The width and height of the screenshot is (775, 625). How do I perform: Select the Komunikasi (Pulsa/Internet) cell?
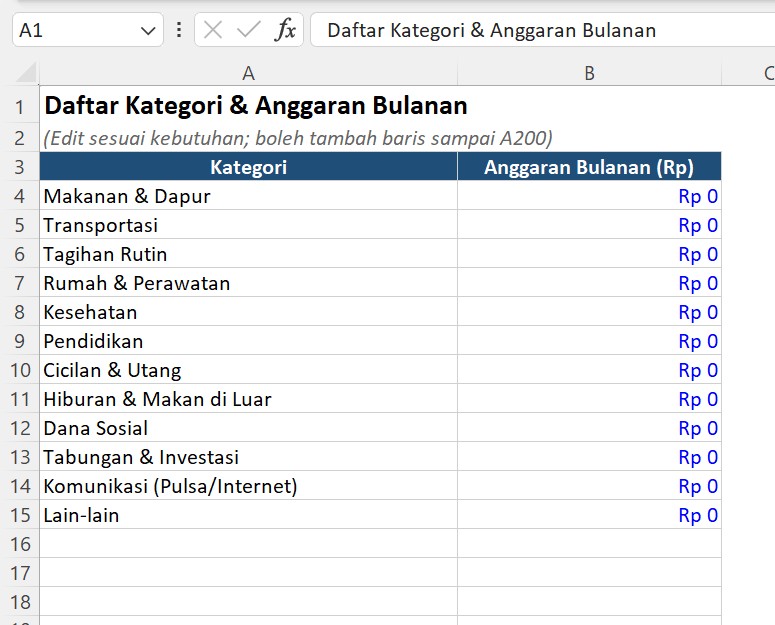pyautogui.click(x=248, y=486)
